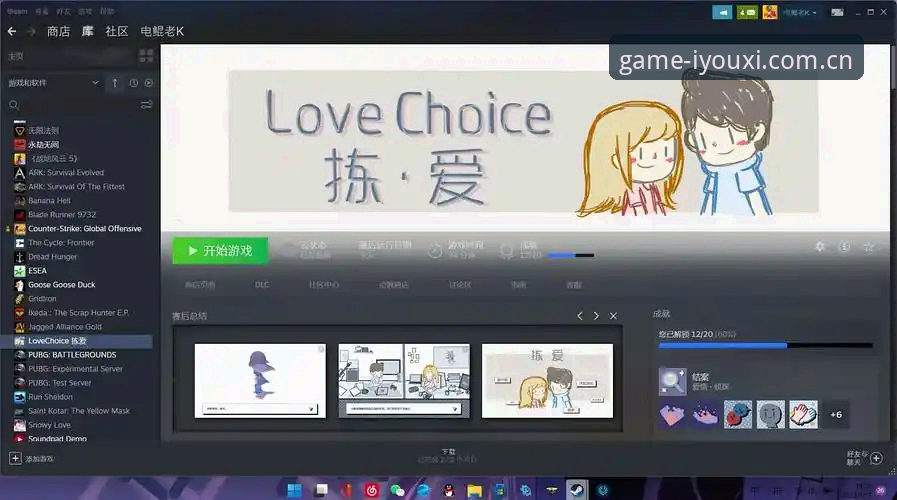The width and height of the screenshot is (897, 500).
Task: Open game info icon beside gear
Action: tap(844, 247)
